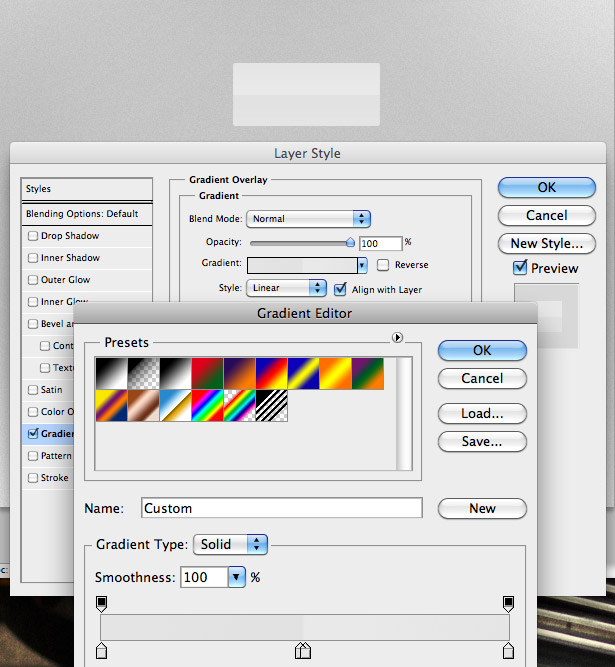Image resolution: width=615 pixels, height=667 pixels.
Task: Enable the Stroke effect checkbox
Action: [x=33, y=478]
